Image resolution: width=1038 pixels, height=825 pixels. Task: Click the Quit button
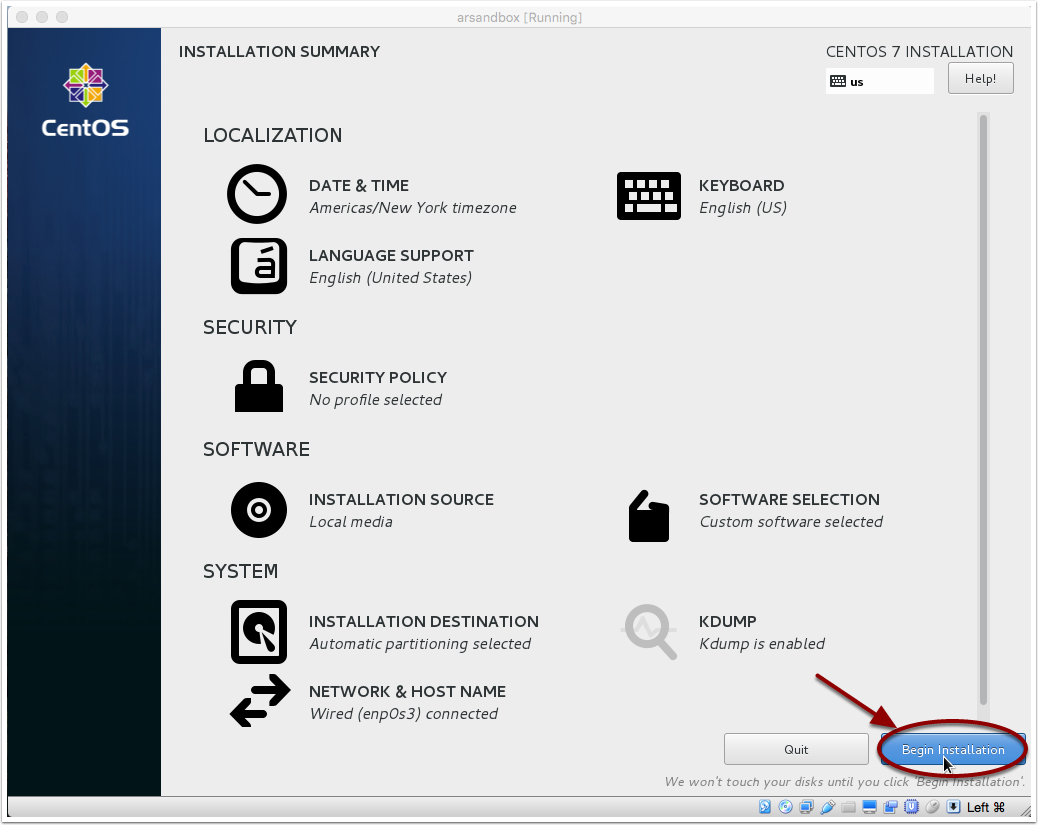click(x=796, y=750)
